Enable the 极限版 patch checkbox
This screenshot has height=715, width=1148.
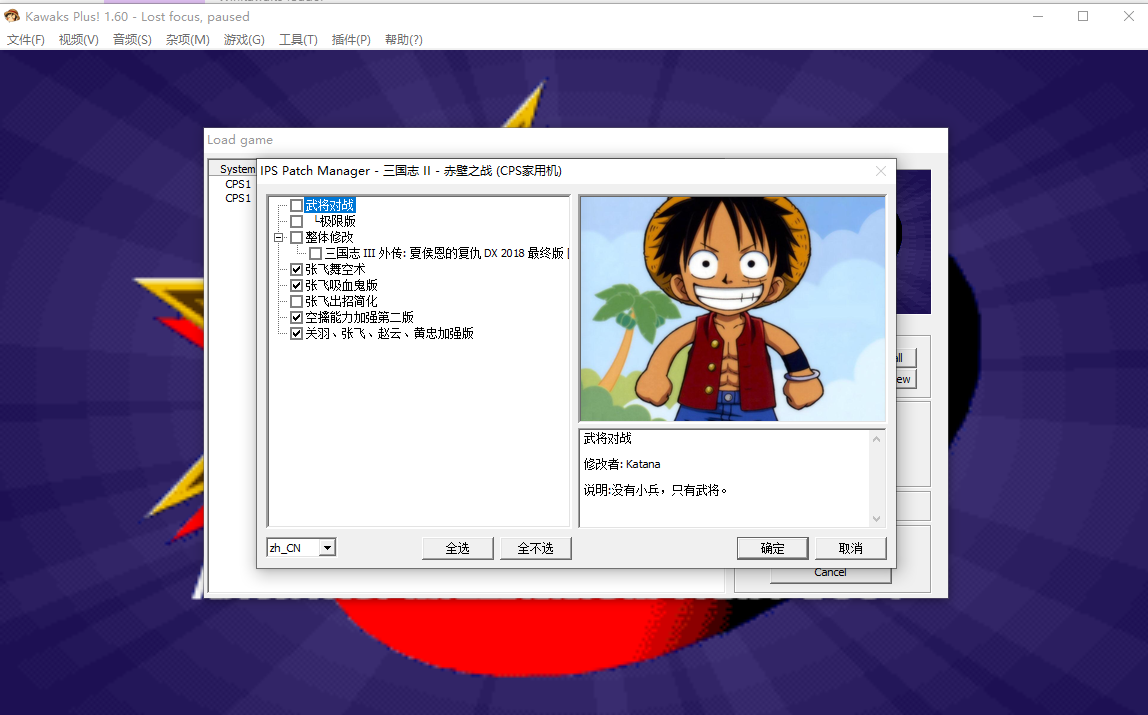click(x=297, y=221)
